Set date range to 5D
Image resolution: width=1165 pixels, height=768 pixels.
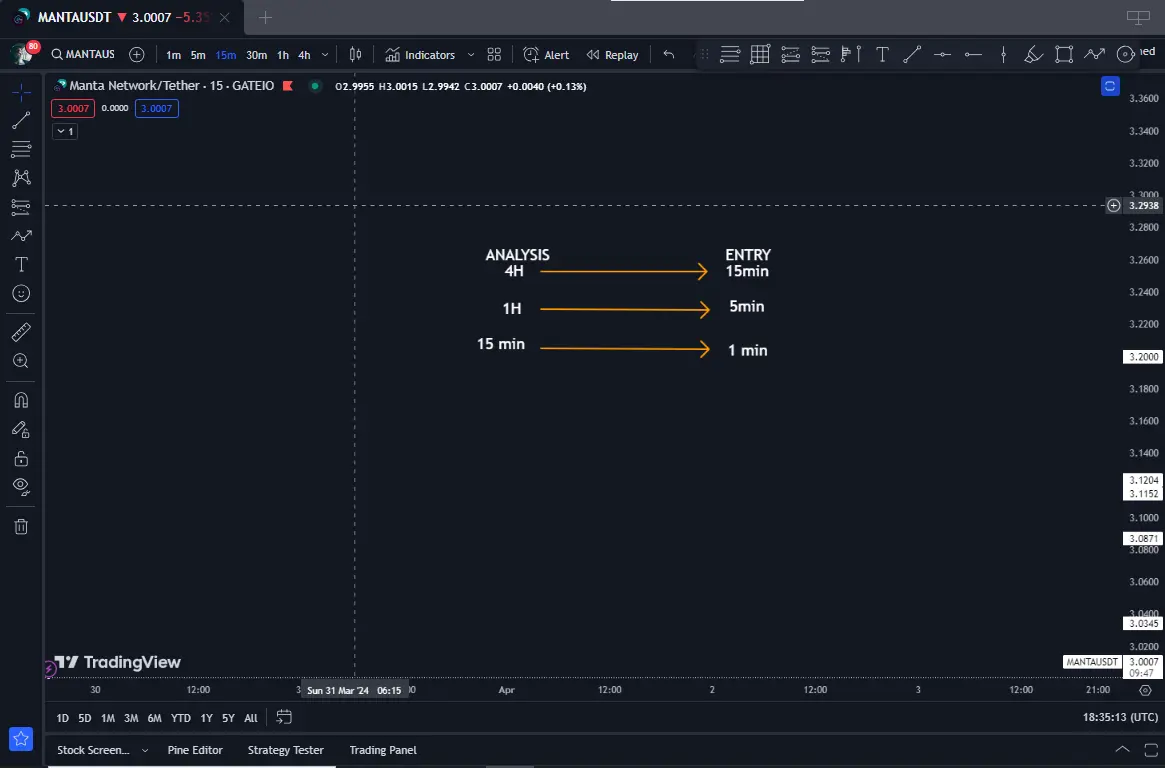[x=85, y=718]
